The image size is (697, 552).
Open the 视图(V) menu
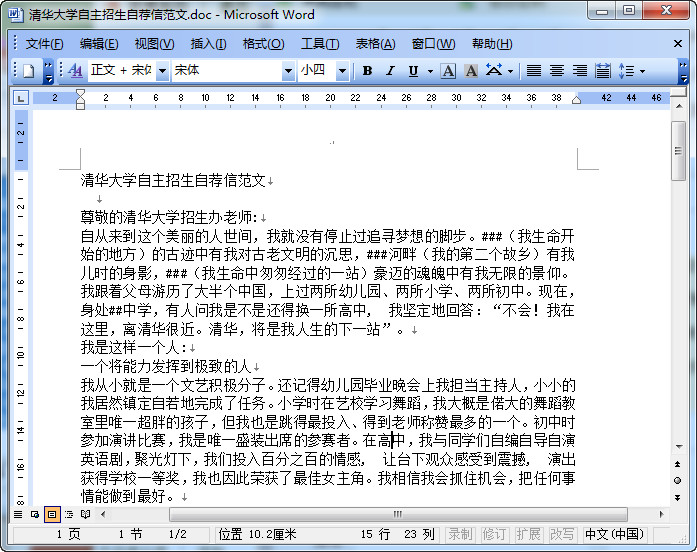pos(154,44)
